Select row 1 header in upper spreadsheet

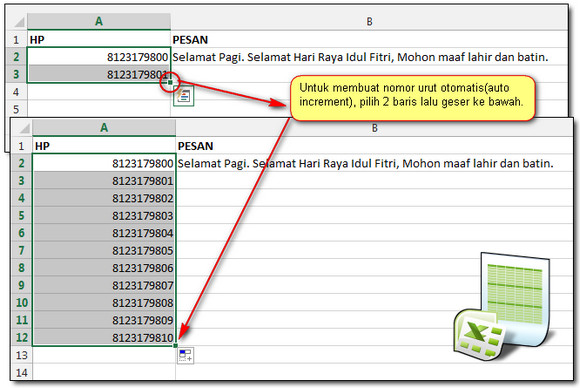point(16,39)
